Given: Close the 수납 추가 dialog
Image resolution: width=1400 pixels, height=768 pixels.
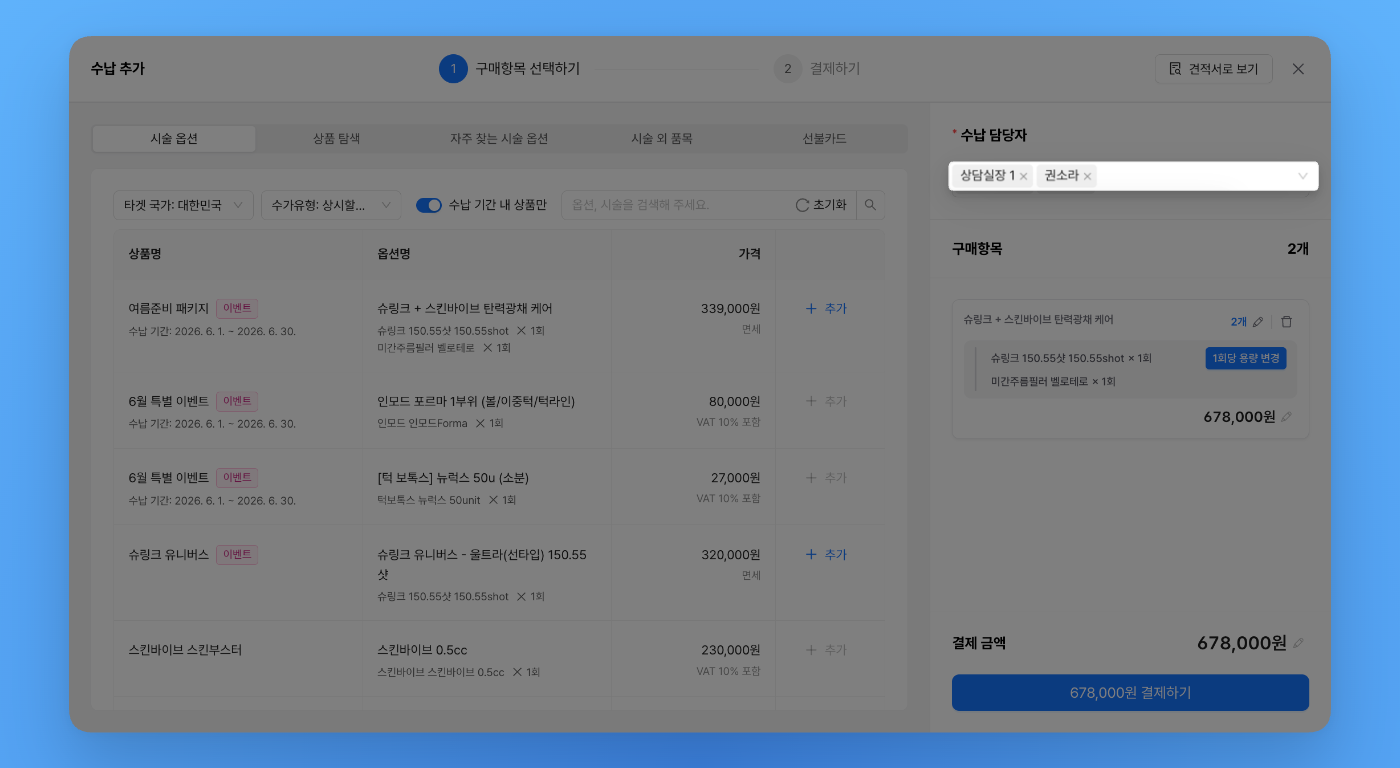Looking at the screenshot, I should [1298, 69].
